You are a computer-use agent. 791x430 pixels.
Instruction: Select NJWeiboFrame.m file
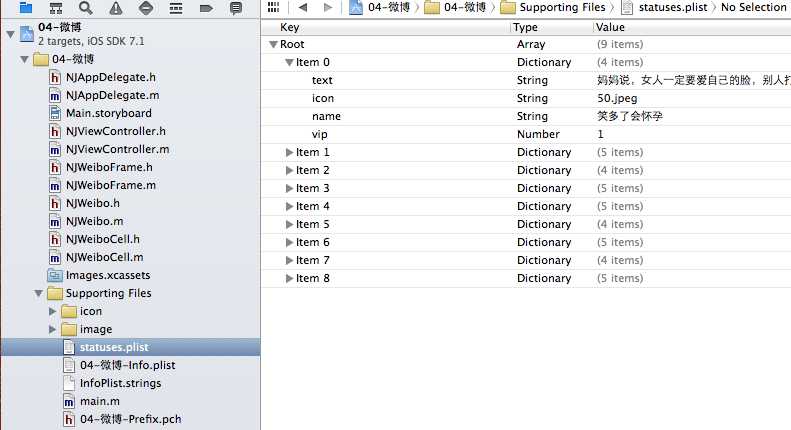tap(110, 185)
